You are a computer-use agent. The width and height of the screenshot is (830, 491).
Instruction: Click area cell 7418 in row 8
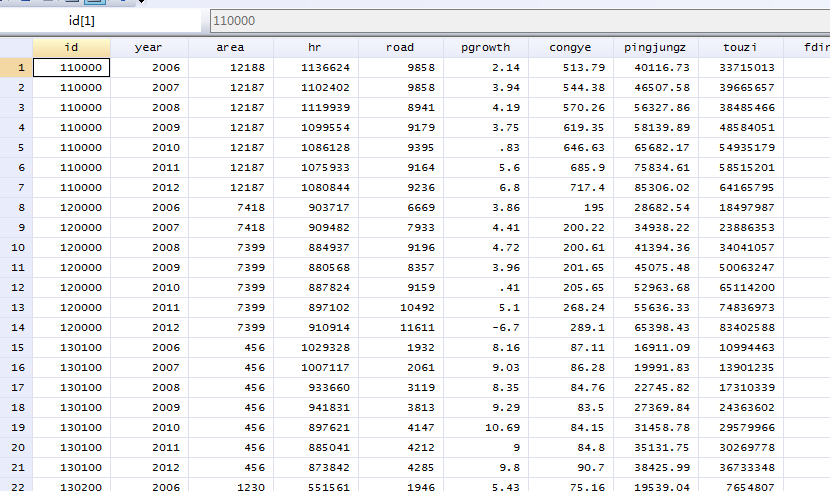tap(231, 208)
